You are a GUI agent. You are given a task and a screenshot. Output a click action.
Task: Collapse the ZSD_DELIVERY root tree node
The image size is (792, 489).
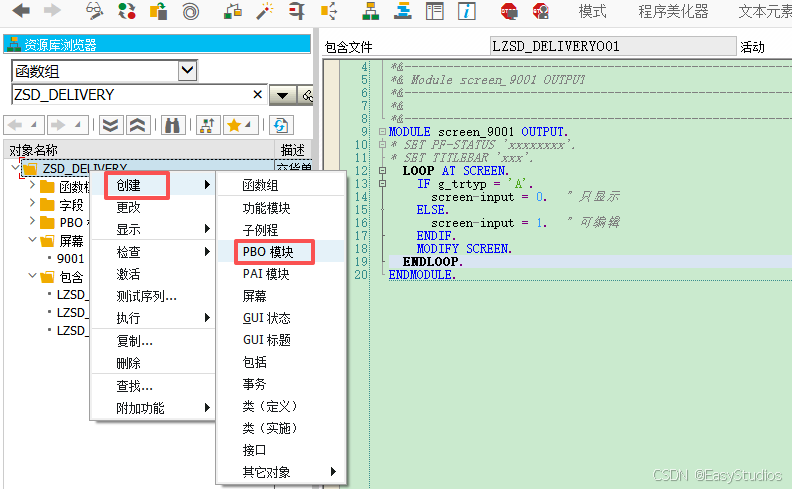[15, 166]
